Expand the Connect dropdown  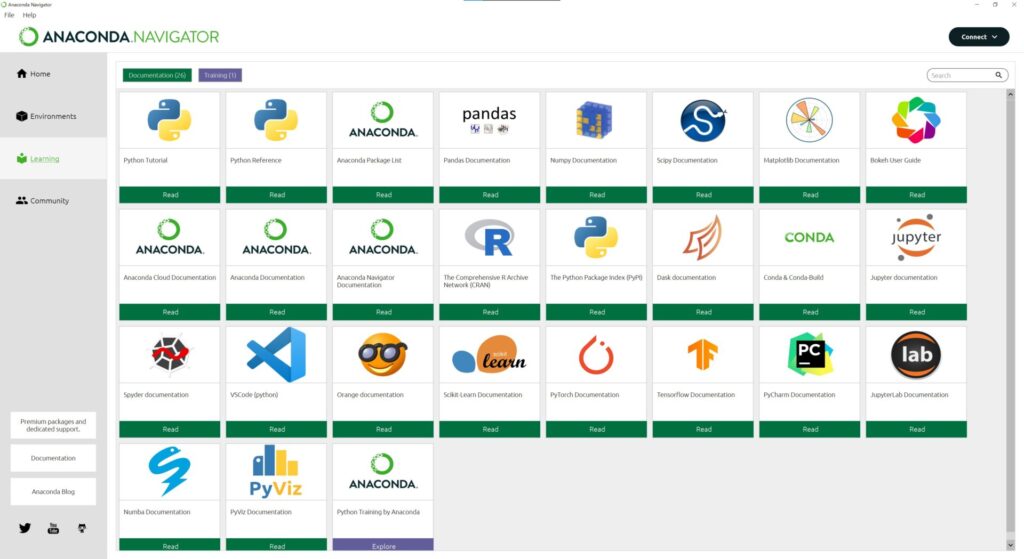(978, 37)
